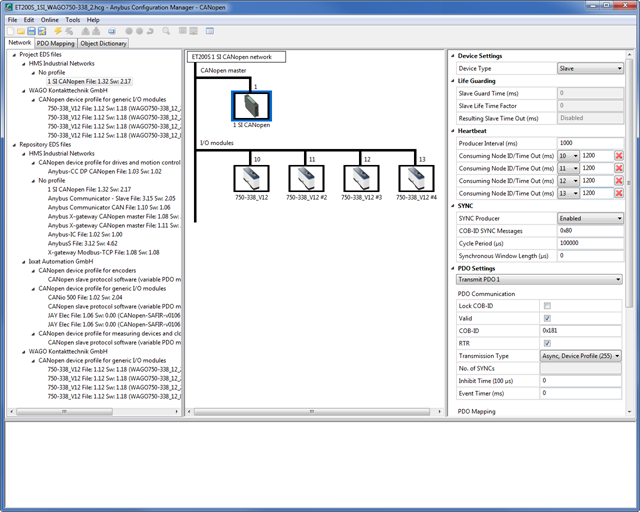Collapse the SYNC section
640x512 pixels.
coord(453,206)
